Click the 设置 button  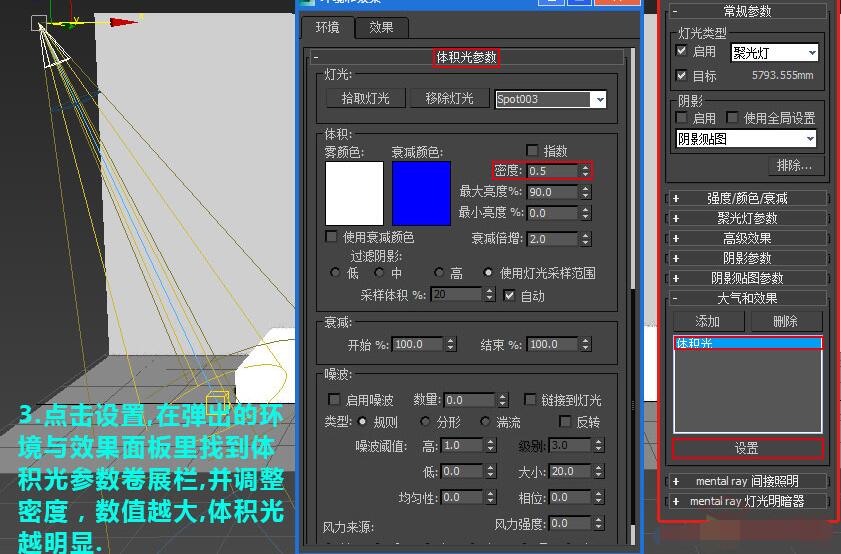tap(747, 448)
